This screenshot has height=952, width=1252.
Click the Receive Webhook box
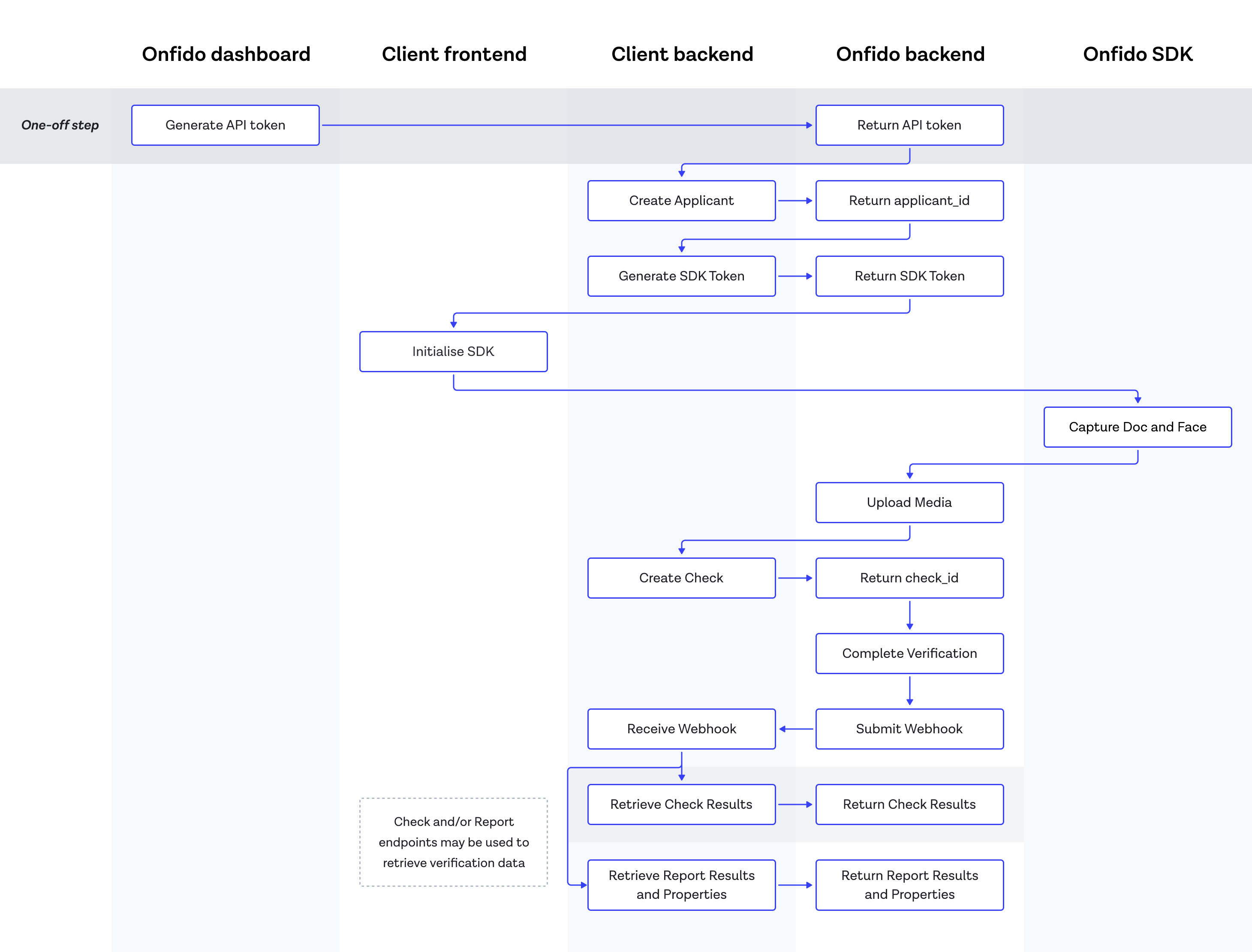click(681, 729)
